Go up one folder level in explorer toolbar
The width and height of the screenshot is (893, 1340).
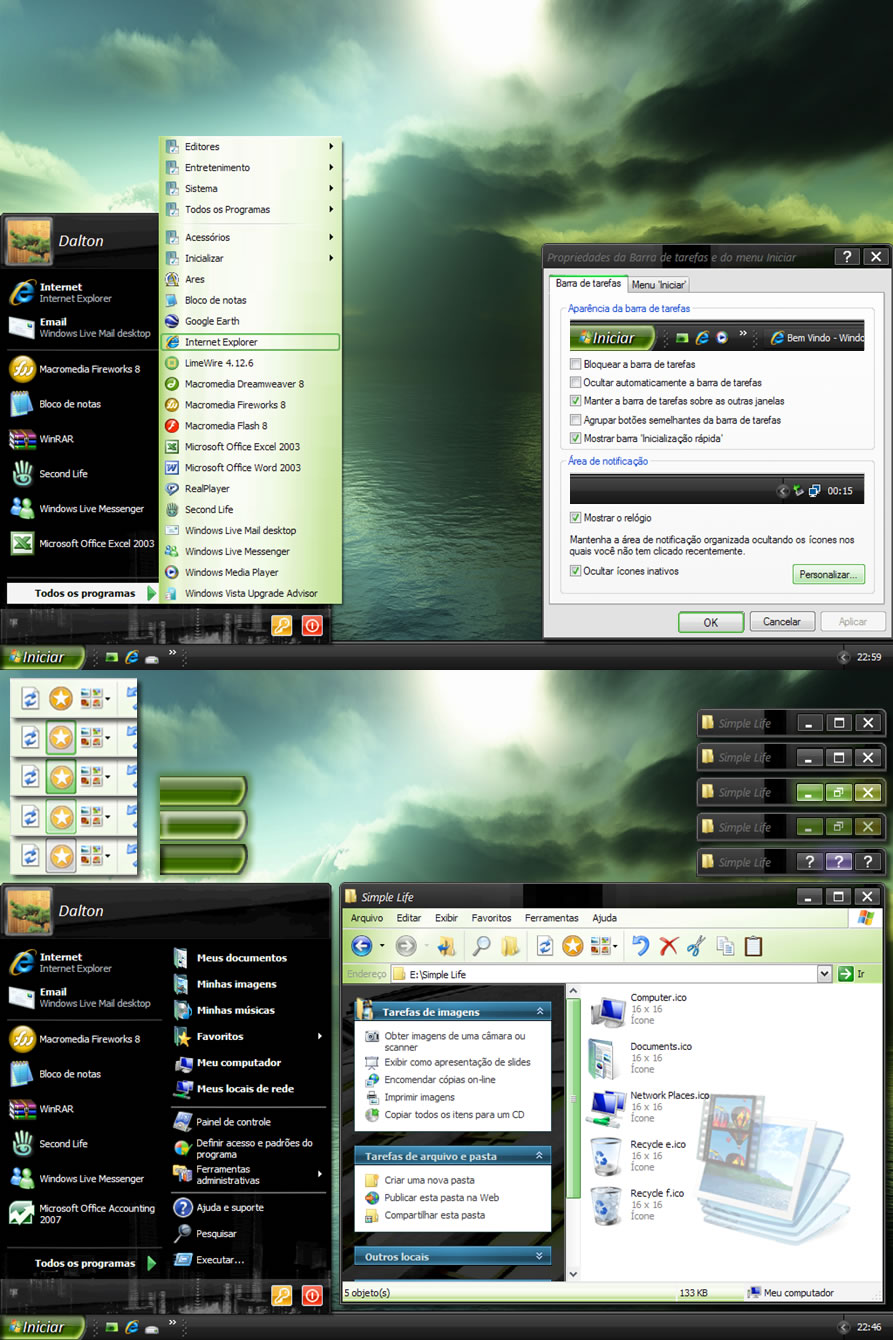point(446,945)
